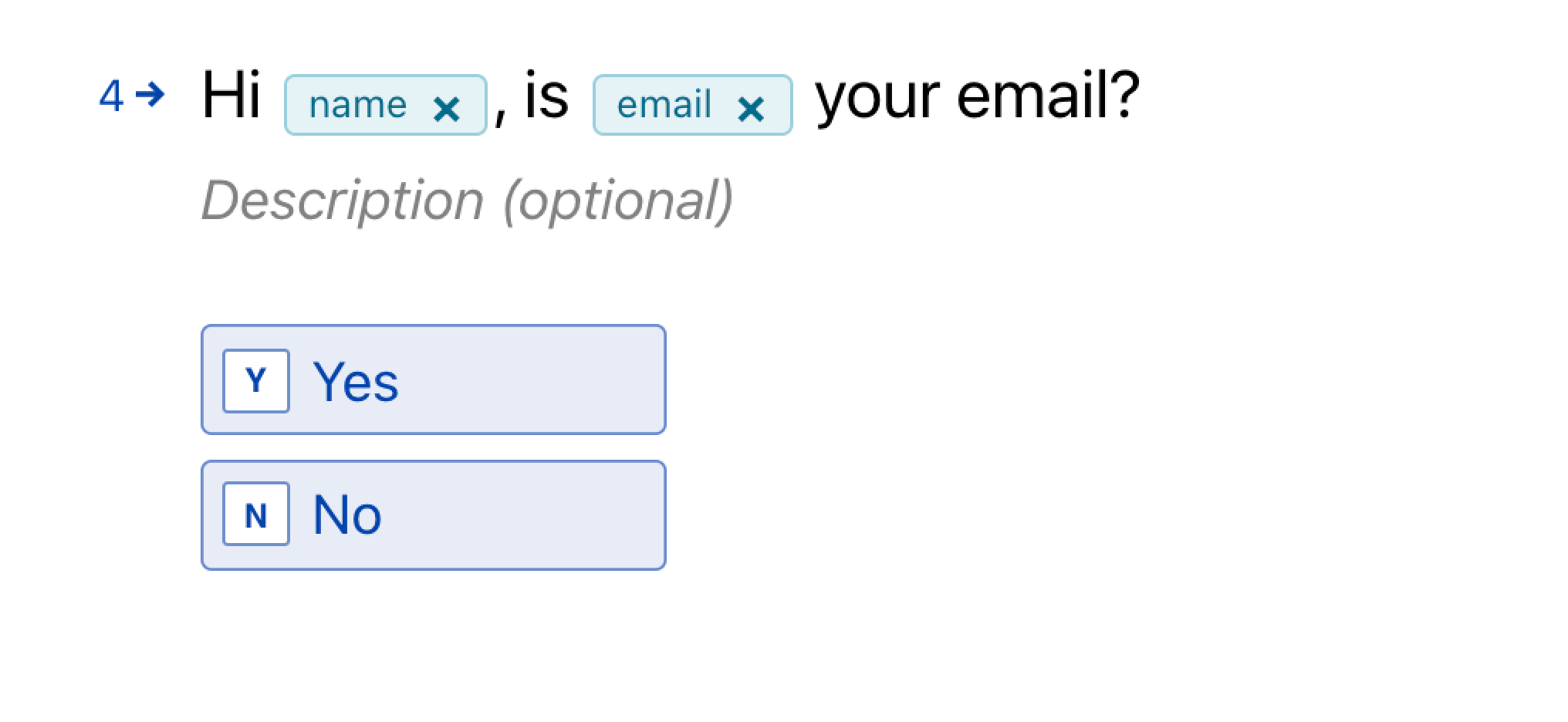Place cursor after the question mark
The width and height of the screenshot is (1568, 722).
coord(1141,96)
